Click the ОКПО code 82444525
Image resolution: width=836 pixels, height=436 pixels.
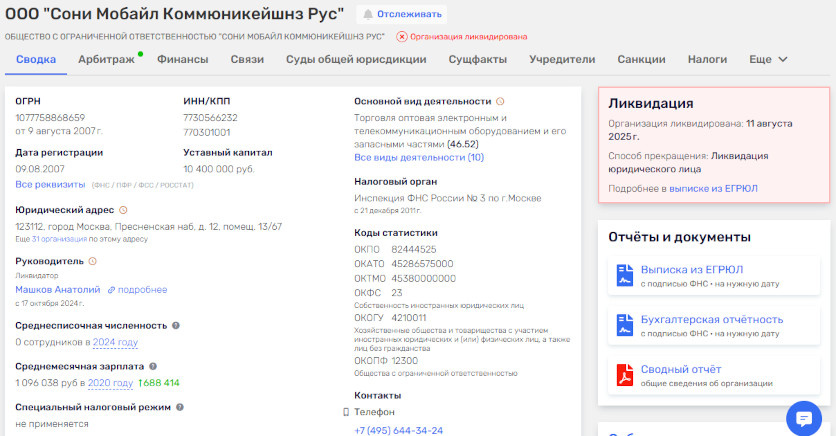[x=414, y=249]
